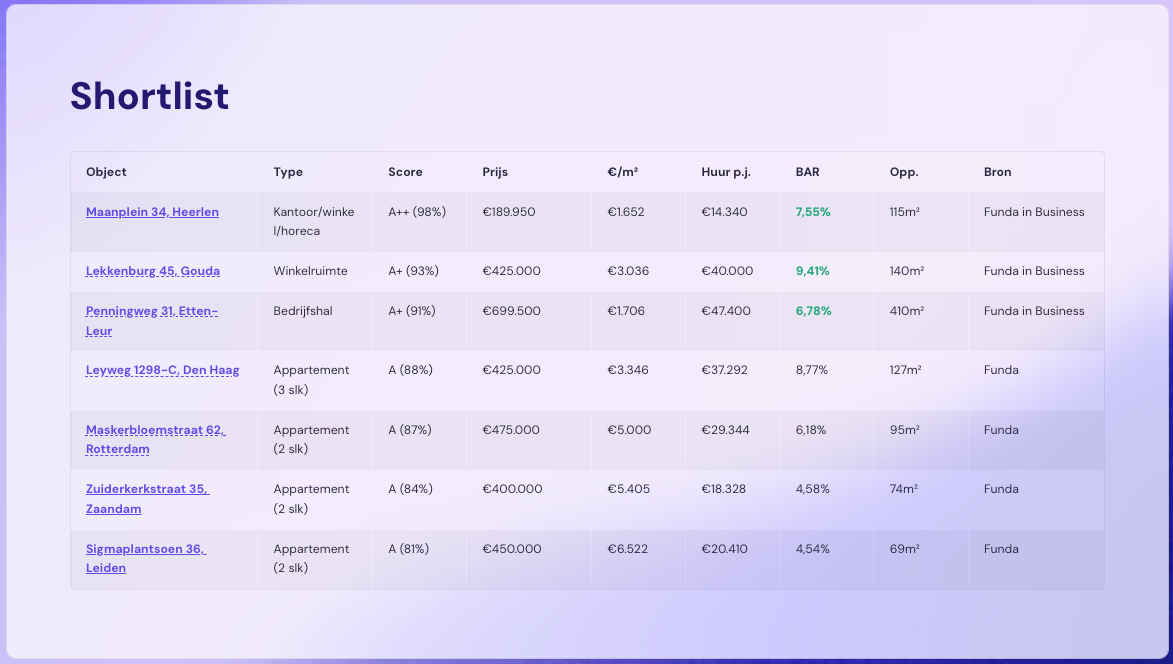Viewport: 1173px width, 664px height.
Task: Click the Penningweg 31, Etten-Leur link
Action: pyautogui.click(x=151, y=311)
